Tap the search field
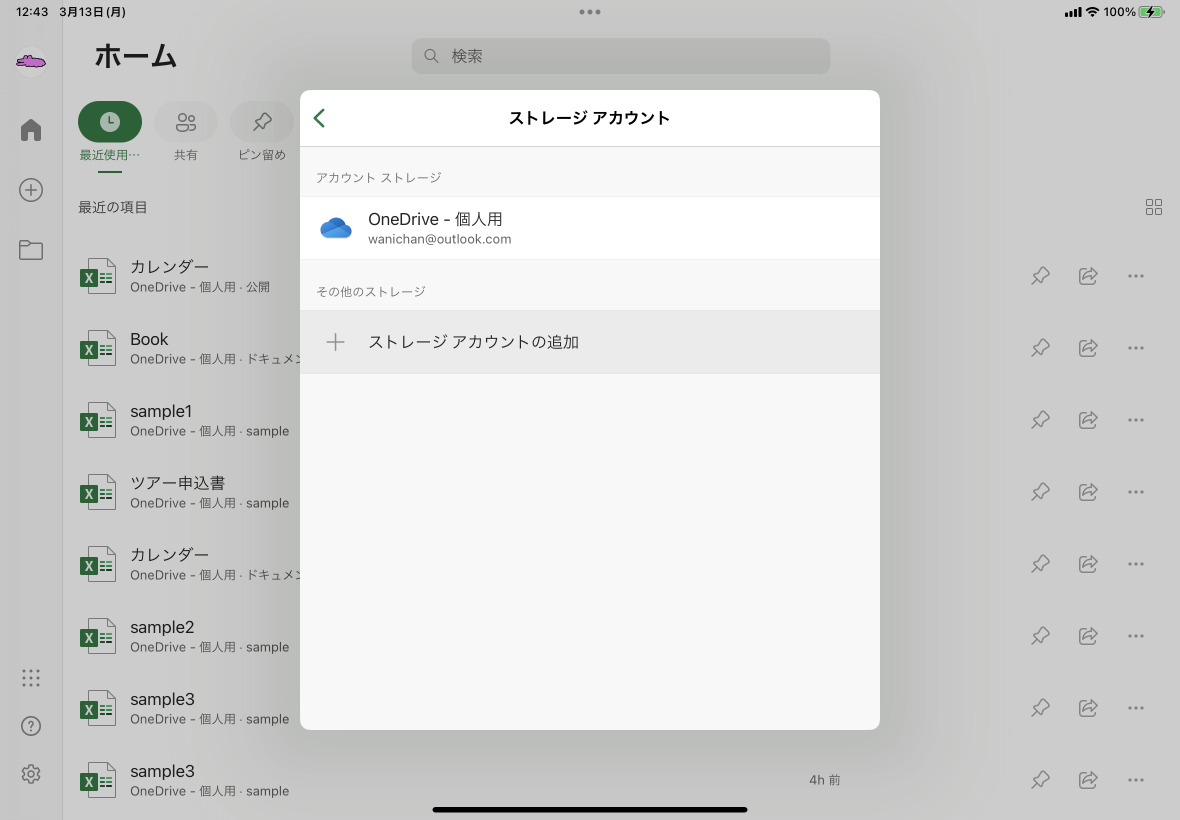 (620, 56)
